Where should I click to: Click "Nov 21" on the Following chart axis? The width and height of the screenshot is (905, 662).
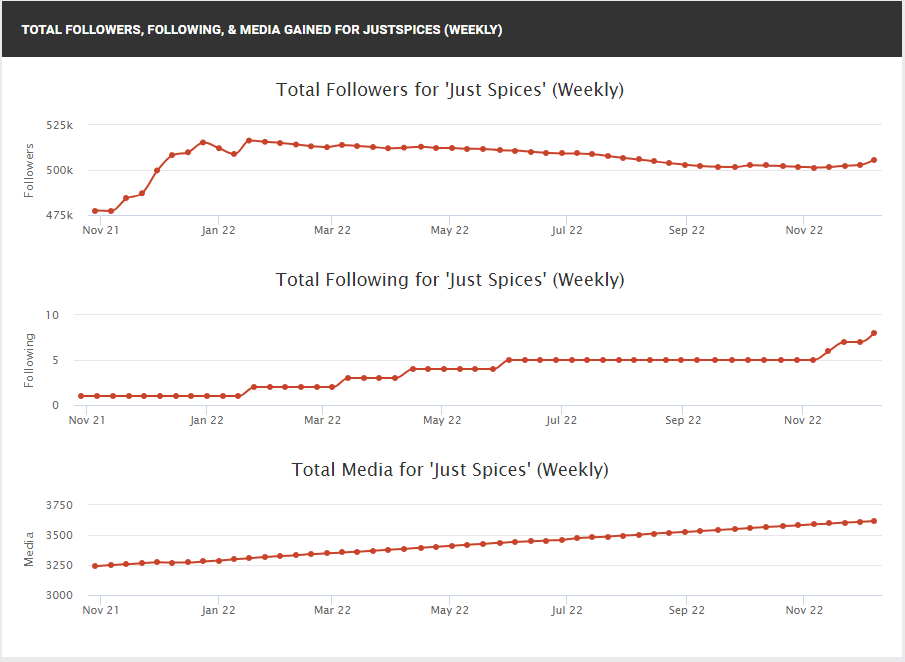coord(87,420)
